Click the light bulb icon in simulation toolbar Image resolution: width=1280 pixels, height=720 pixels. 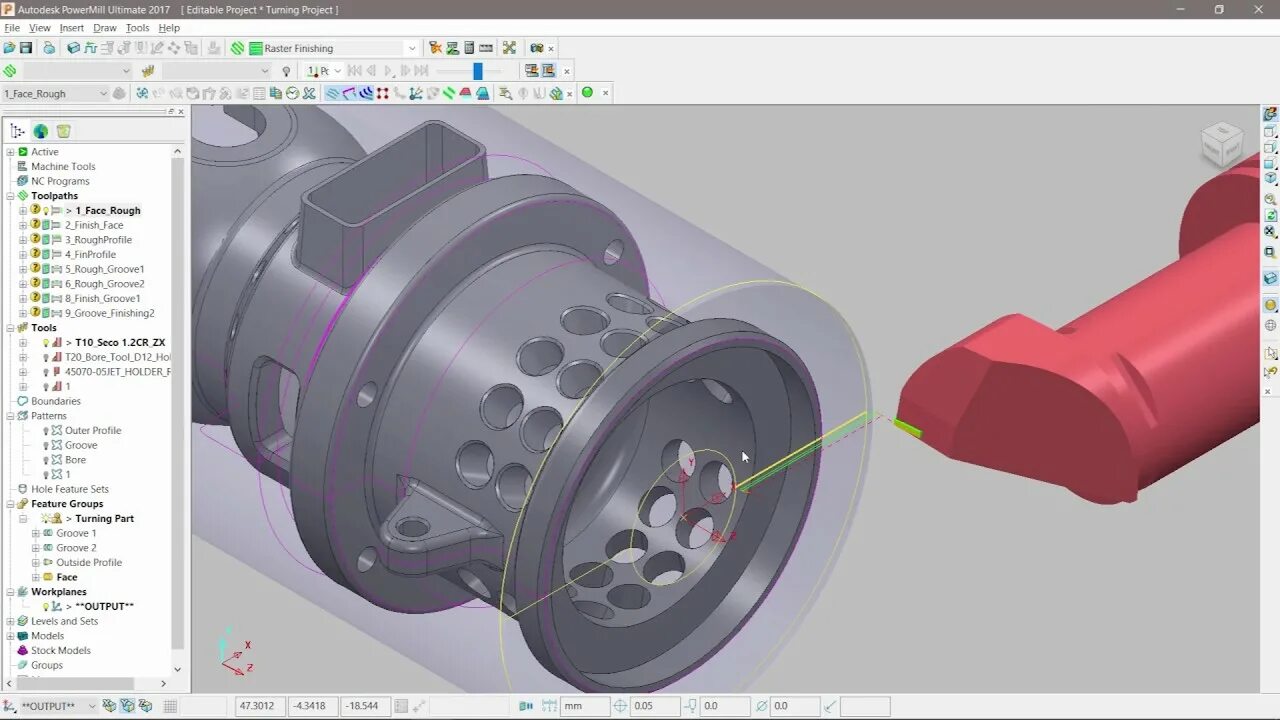tap(286, 71)
